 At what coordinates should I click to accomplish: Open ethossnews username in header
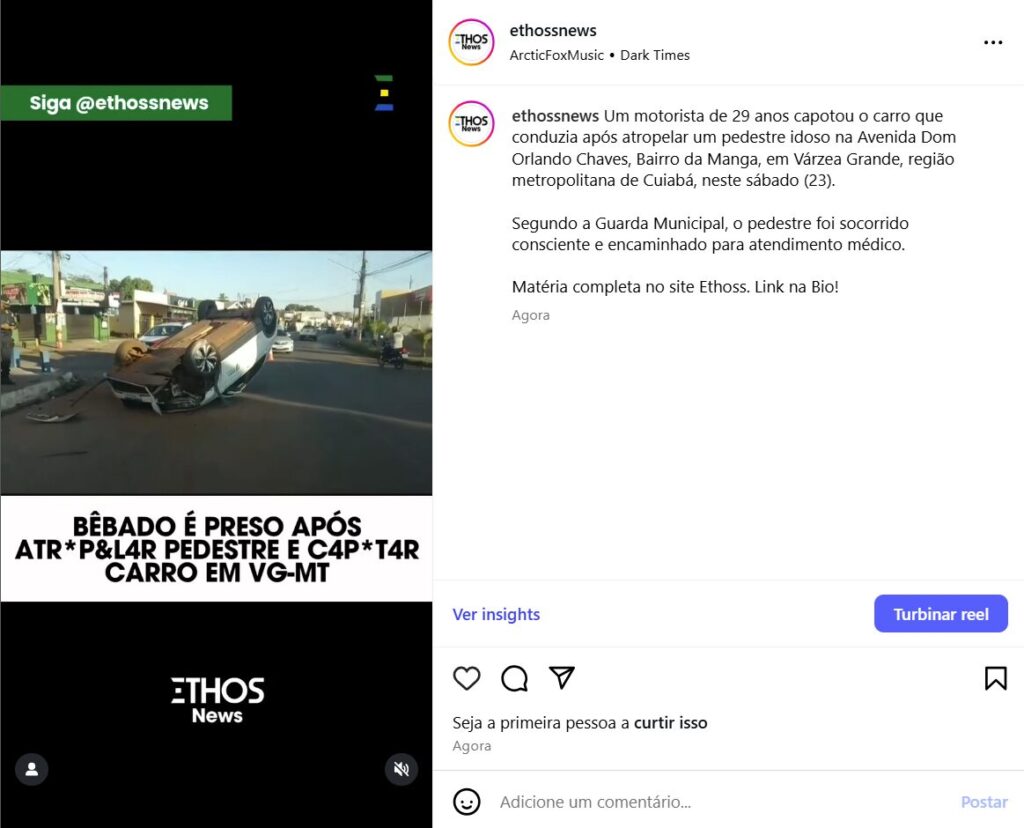pos(552,31)
